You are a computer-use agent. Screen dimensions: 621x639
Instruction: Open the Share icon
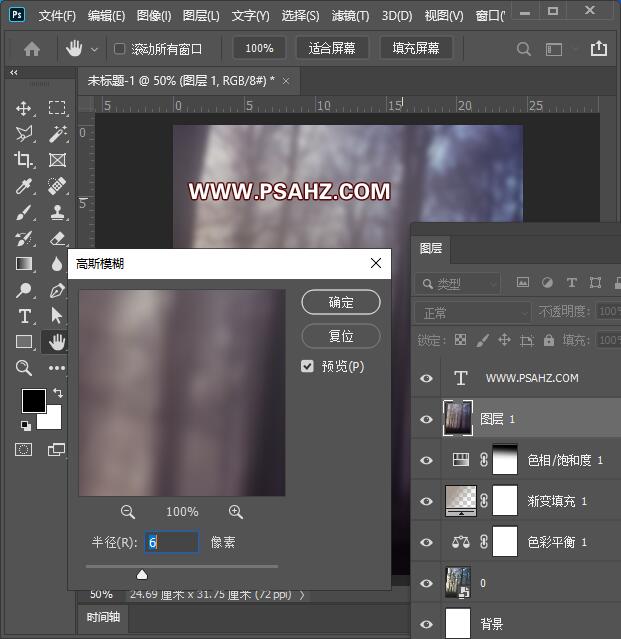tap(599, 48)
